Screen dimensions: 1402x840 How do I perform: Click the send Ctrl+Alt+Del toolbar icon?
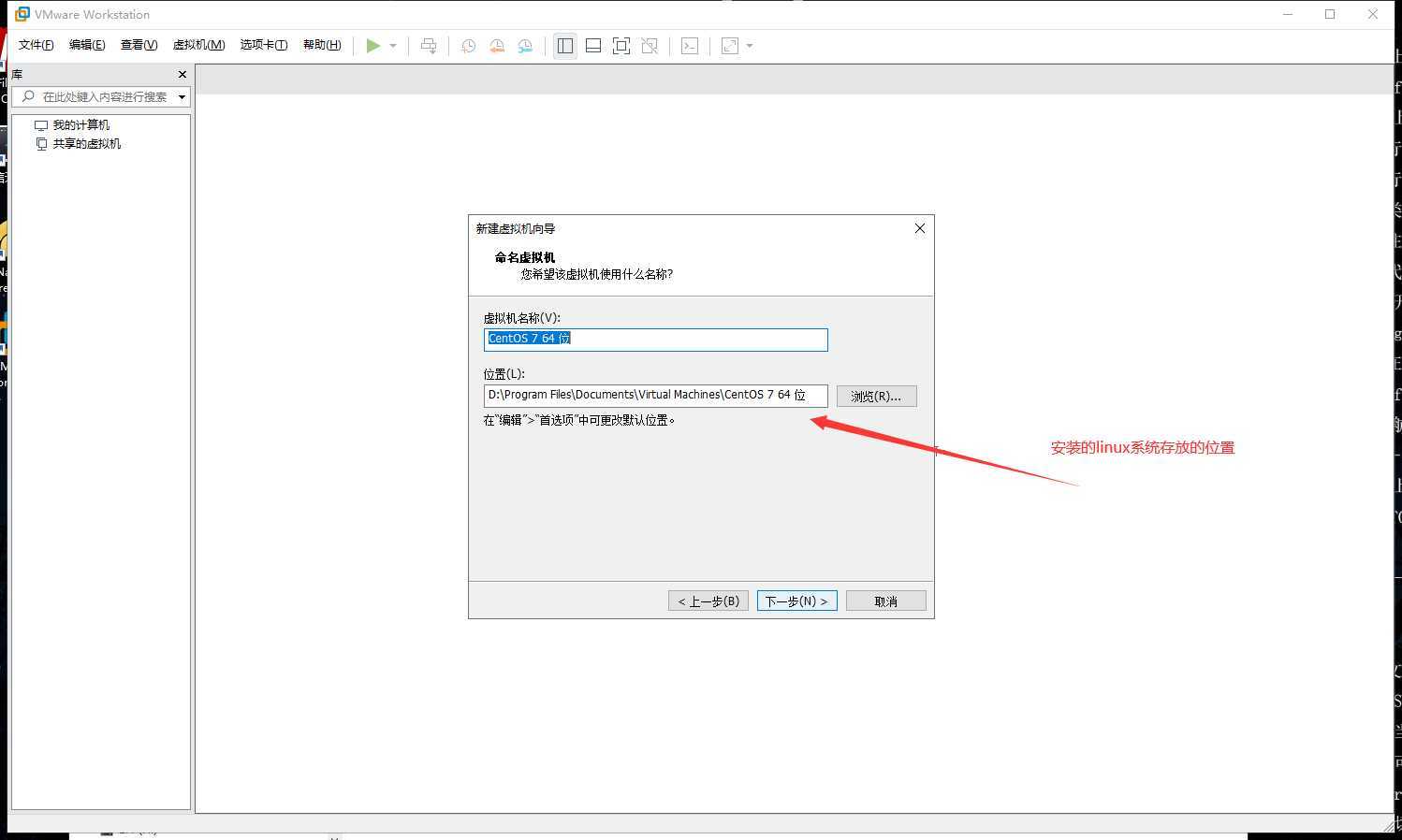[x=429, y=46]
